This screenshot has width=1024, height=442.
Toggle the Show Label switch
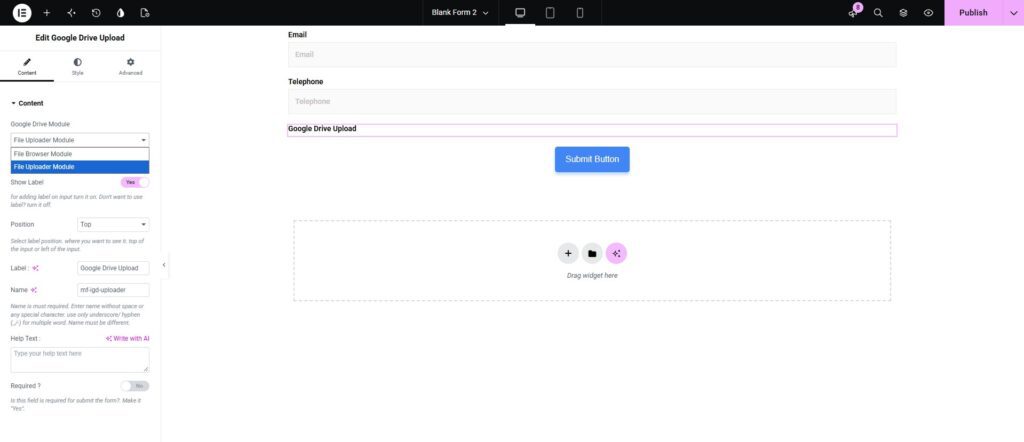tap(135, 182)
